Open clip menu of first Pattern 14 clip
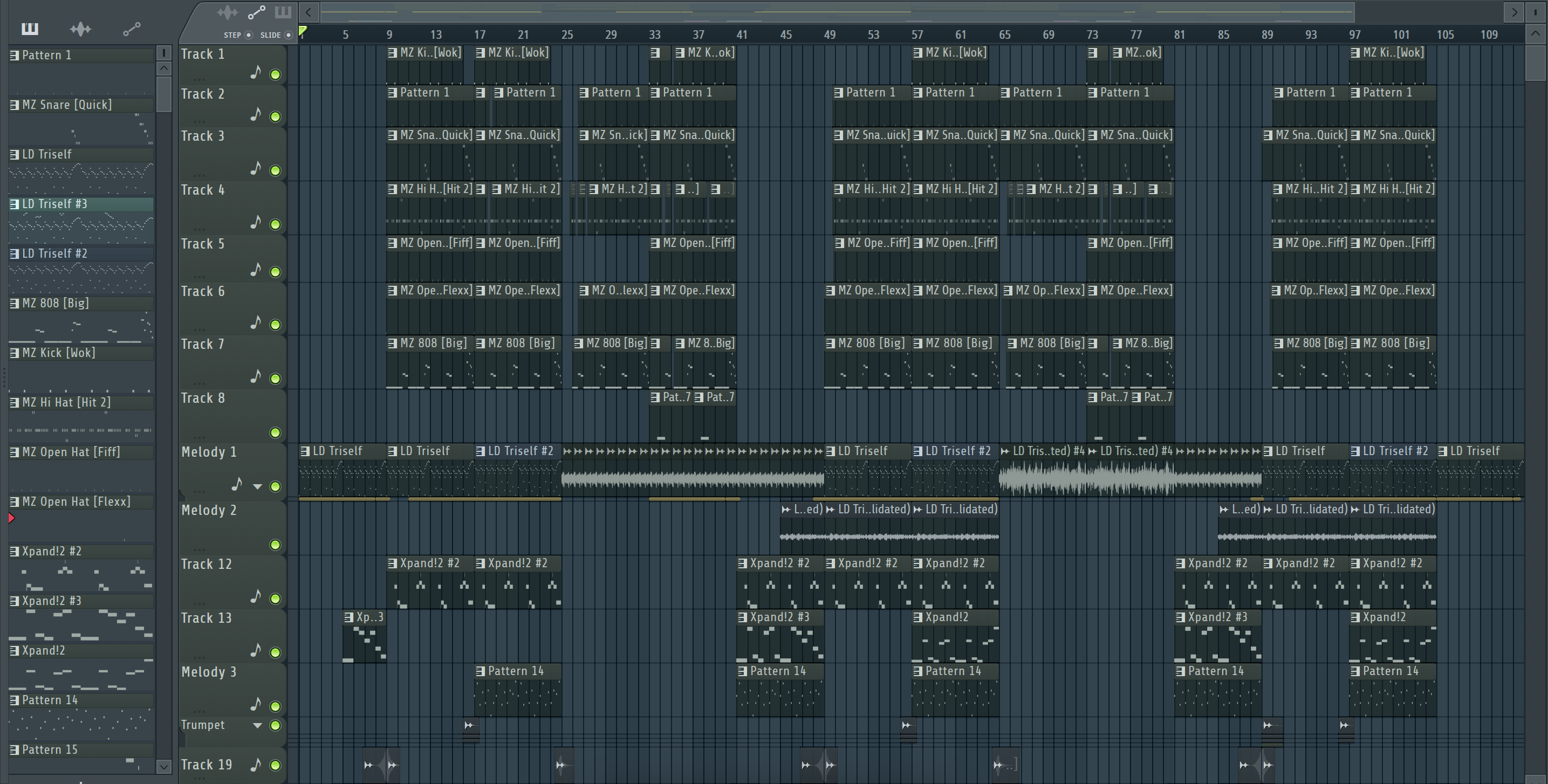1548x784 pixels. (480, 671)
